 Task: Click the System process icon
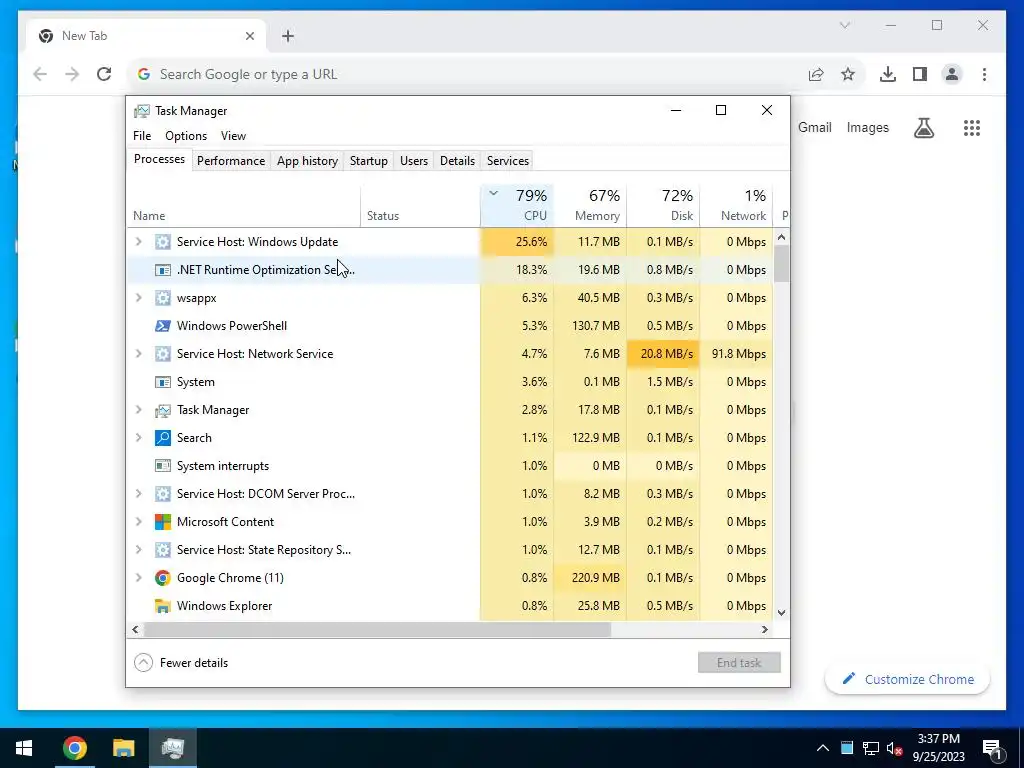tap(163, 382)
